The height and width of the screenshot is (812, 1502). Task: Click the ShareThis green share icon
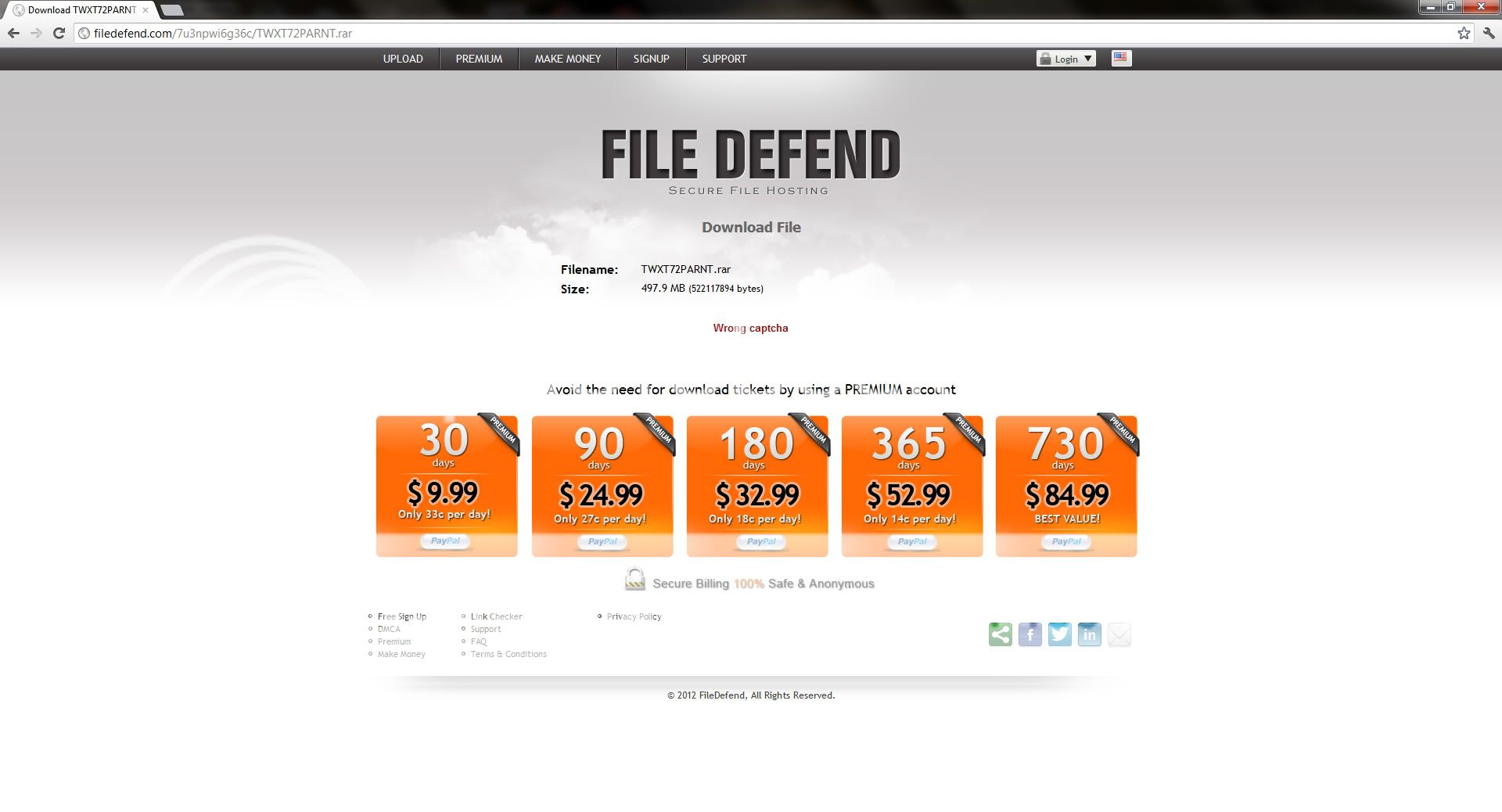(1000, 634)
